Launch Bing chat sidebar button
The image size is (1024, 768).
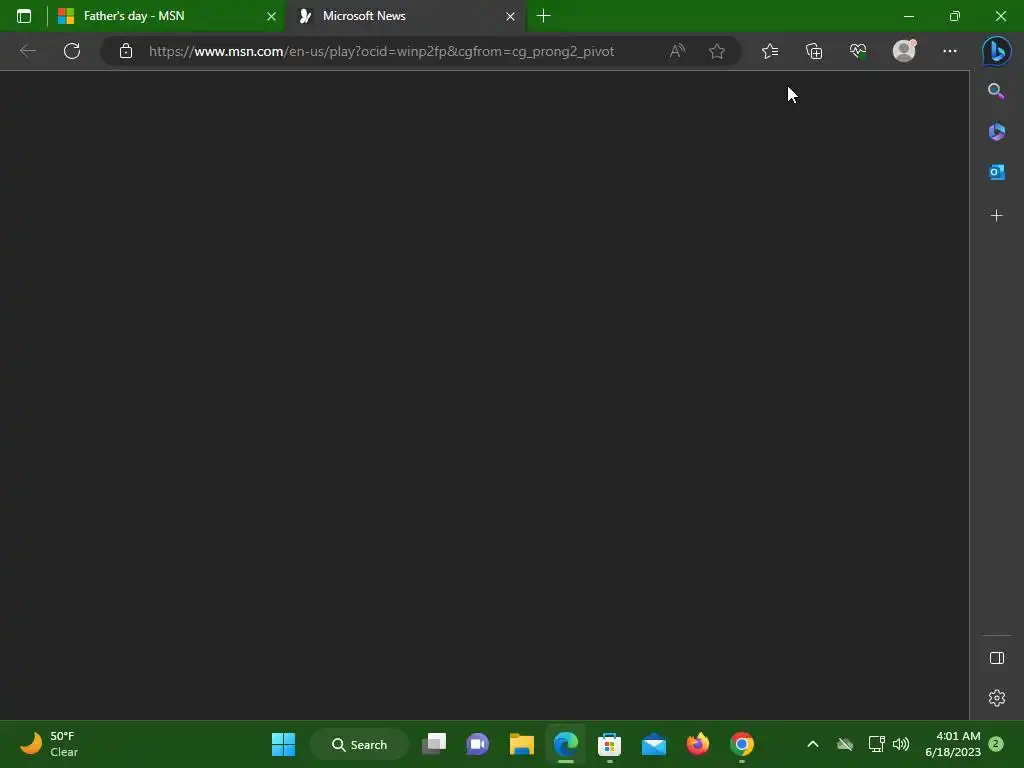coord(997,51)
